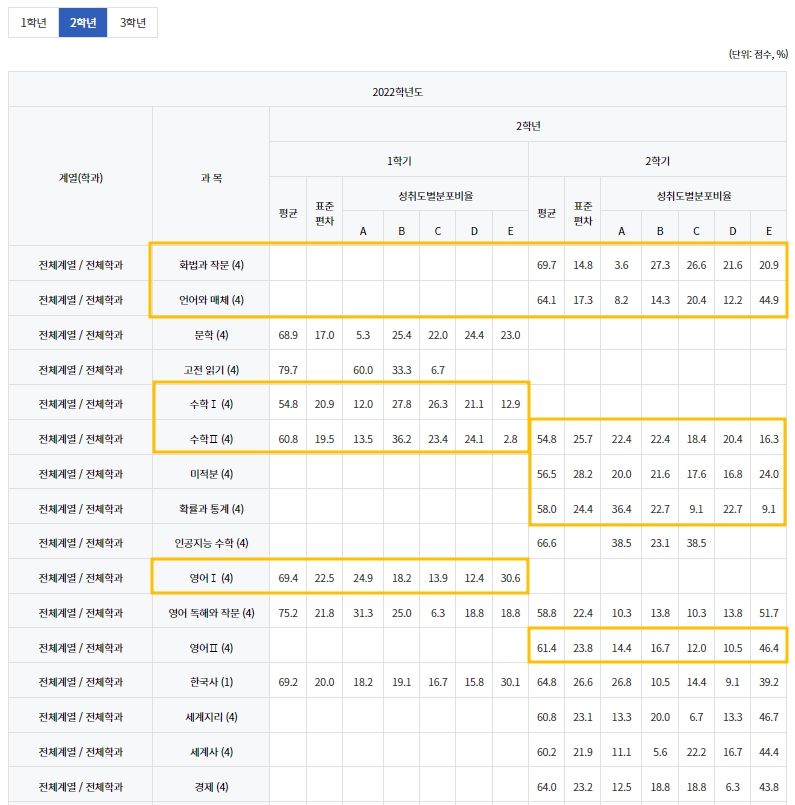Click 60.8 first-semester average in 수학Ⅱ row
This screenshot has height=805, width=795.
pyautogui.click(x=288, y=439)
